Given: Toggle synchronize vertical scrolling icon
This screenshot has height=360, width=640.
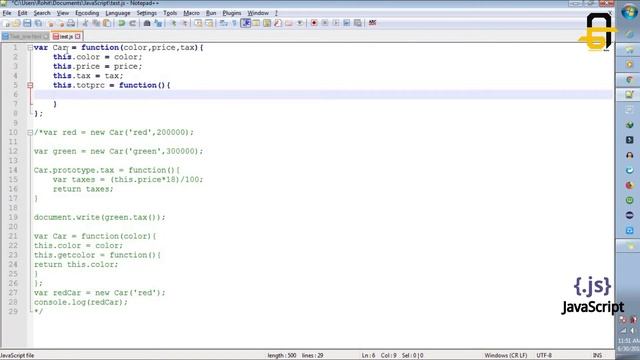Looking at the screenshot, I should [198, 23].
